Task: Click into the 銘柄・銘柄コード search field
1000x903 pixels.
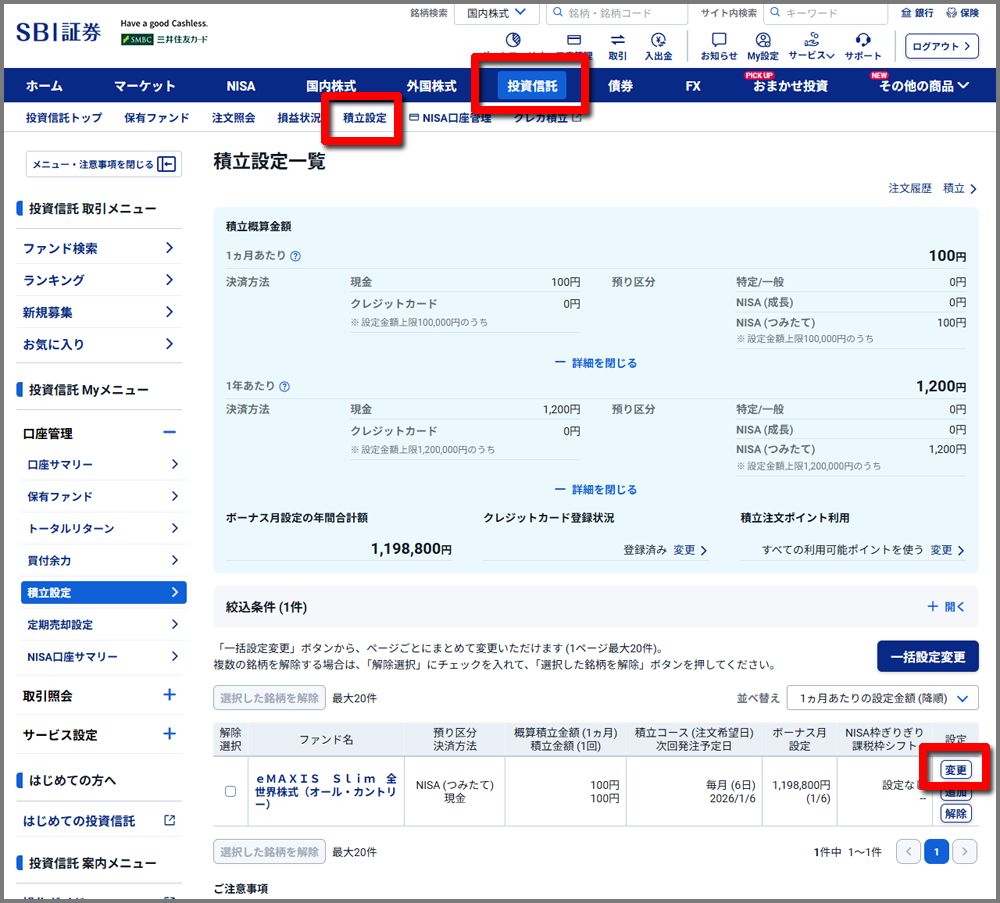Action: click(617, 13)
